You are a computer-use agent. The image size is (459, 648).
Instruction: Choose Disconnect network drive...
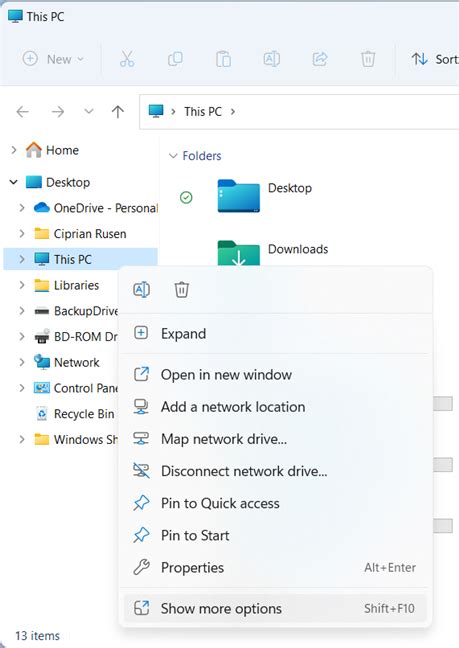(x=275, y=471)
